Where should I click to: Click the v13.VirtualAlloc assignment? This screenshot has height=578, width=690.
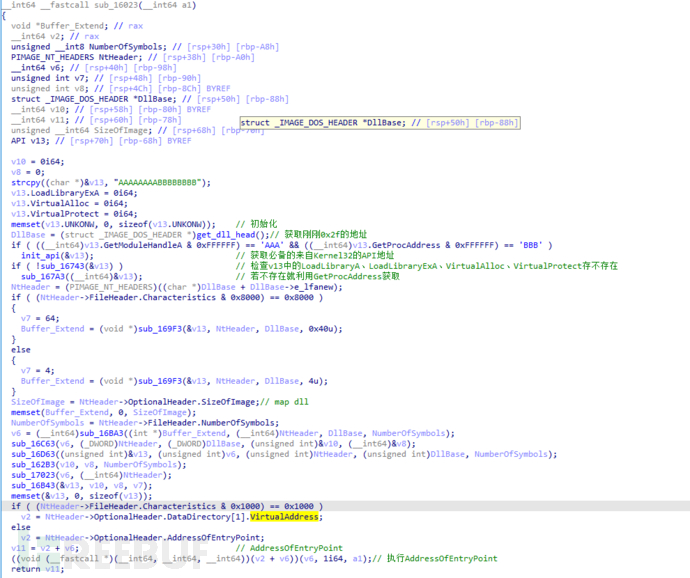click(69, 203)
